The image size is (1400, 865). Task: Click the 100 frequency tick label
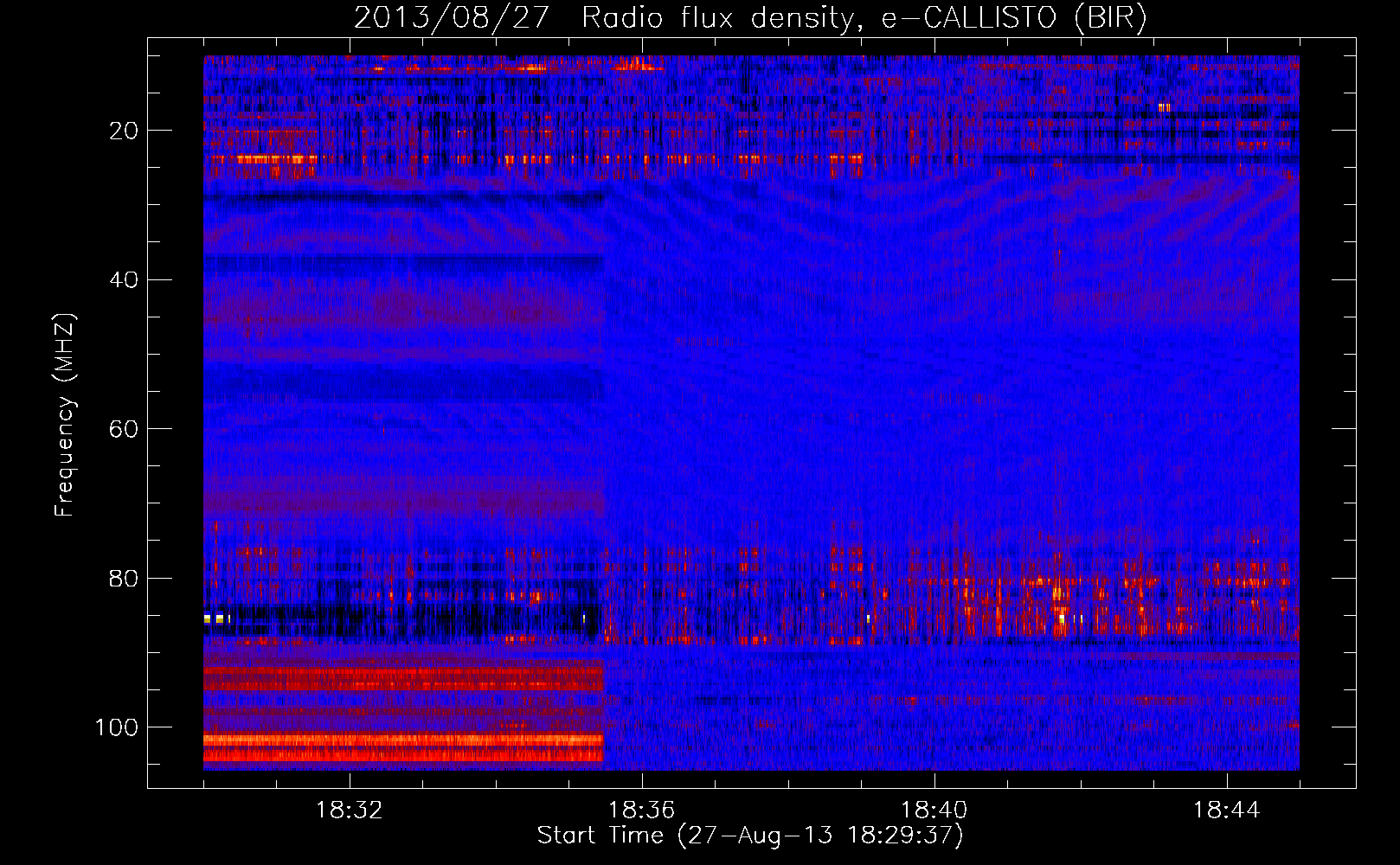pos(118,727)
